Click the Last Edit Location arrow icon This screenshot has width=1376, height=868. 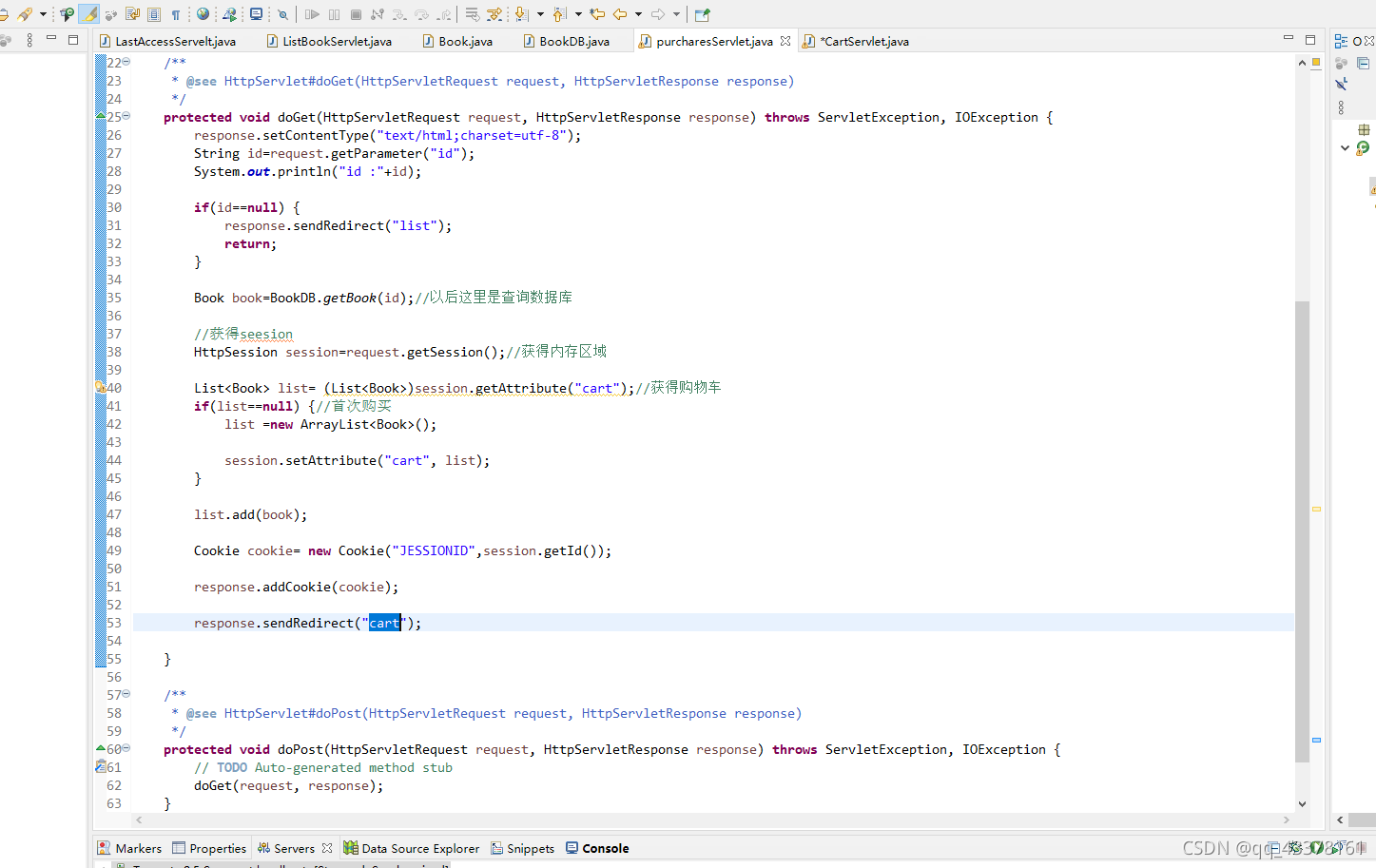click(598, 14)
